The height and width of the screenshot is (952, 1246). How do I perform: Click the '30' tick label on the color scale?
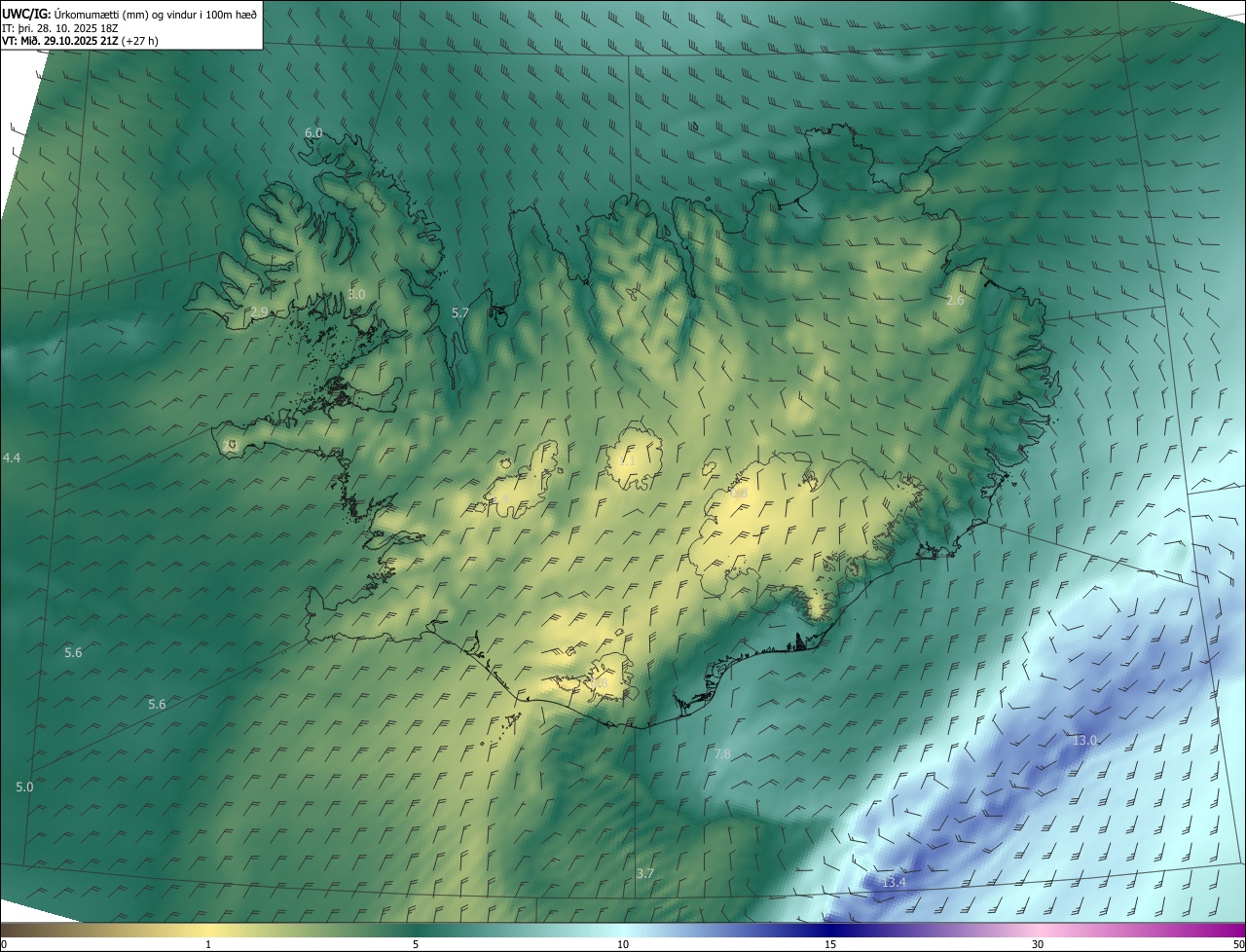[x=1038, y=944]
